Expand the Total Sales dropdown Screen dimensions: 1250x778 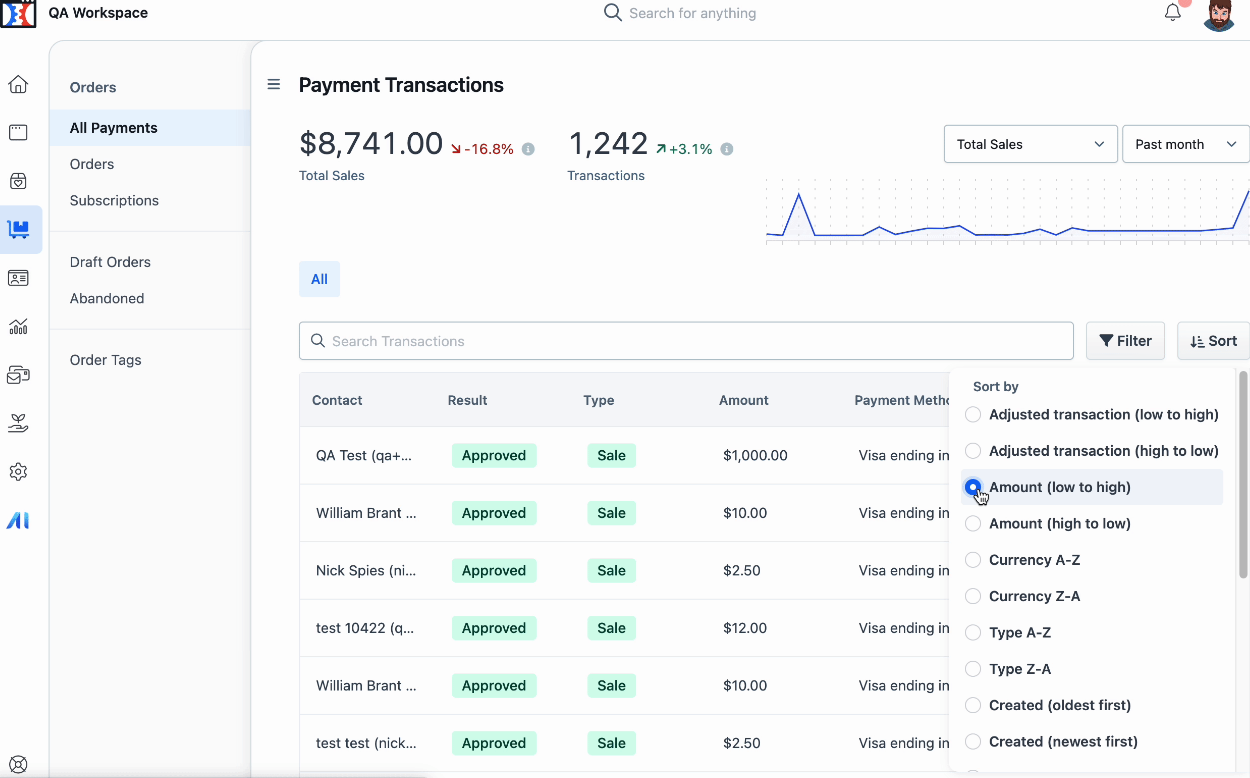(x=1030, y=144)
